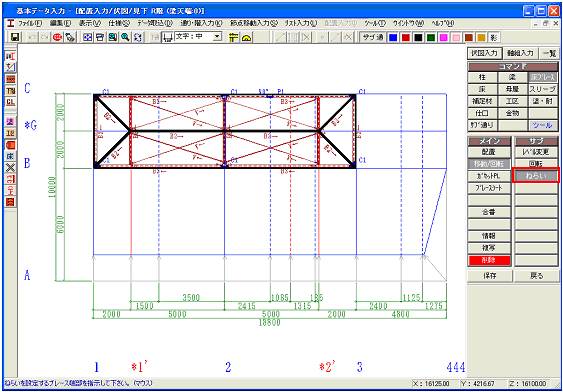Viewport: 563px width, 392px height.
Task: Click the 床 floor icon in left sidebar
Action: pyautogui.click(x=10, y=156)
